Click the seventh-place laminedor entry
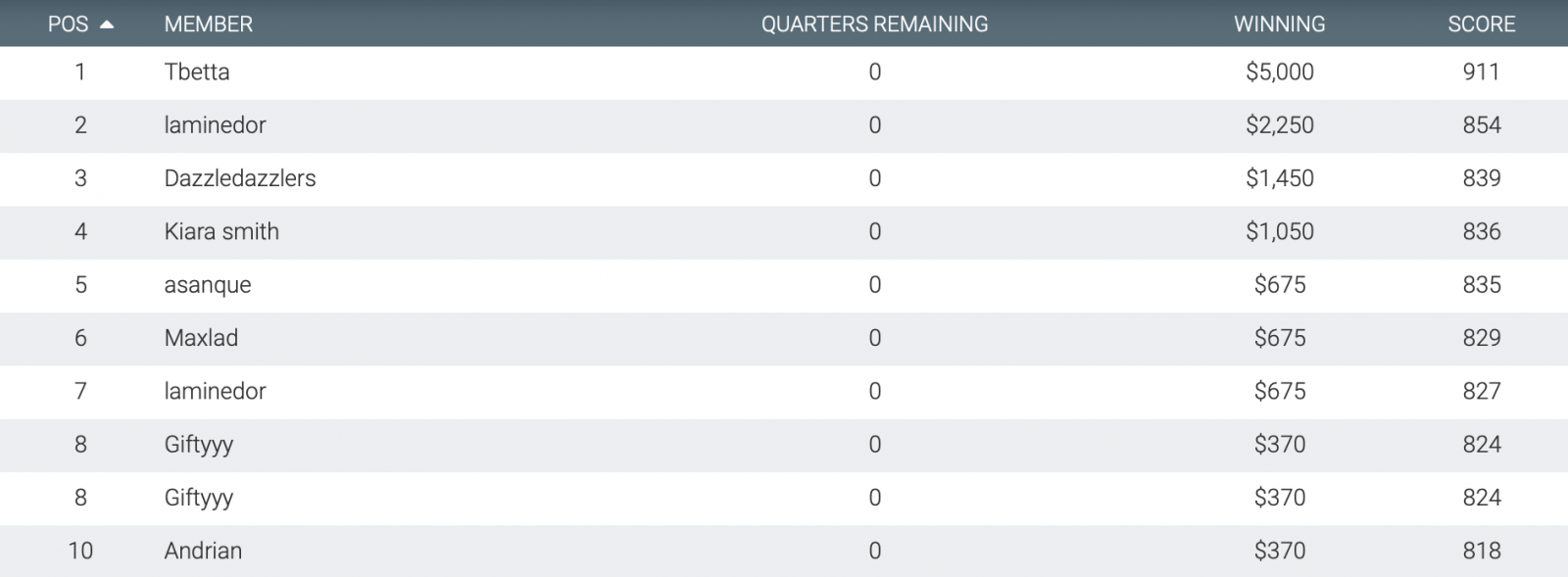This screenshot has height=577, width=1568. (215, 391)
